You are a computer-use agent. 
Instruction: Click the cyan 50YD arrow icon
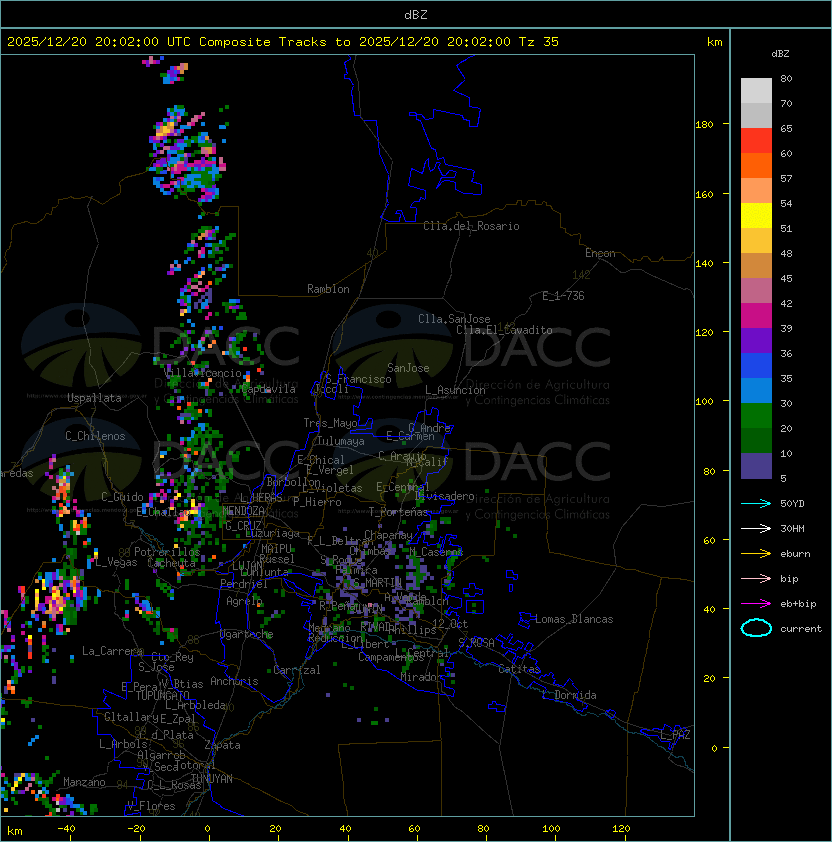[x=756, y=503]
